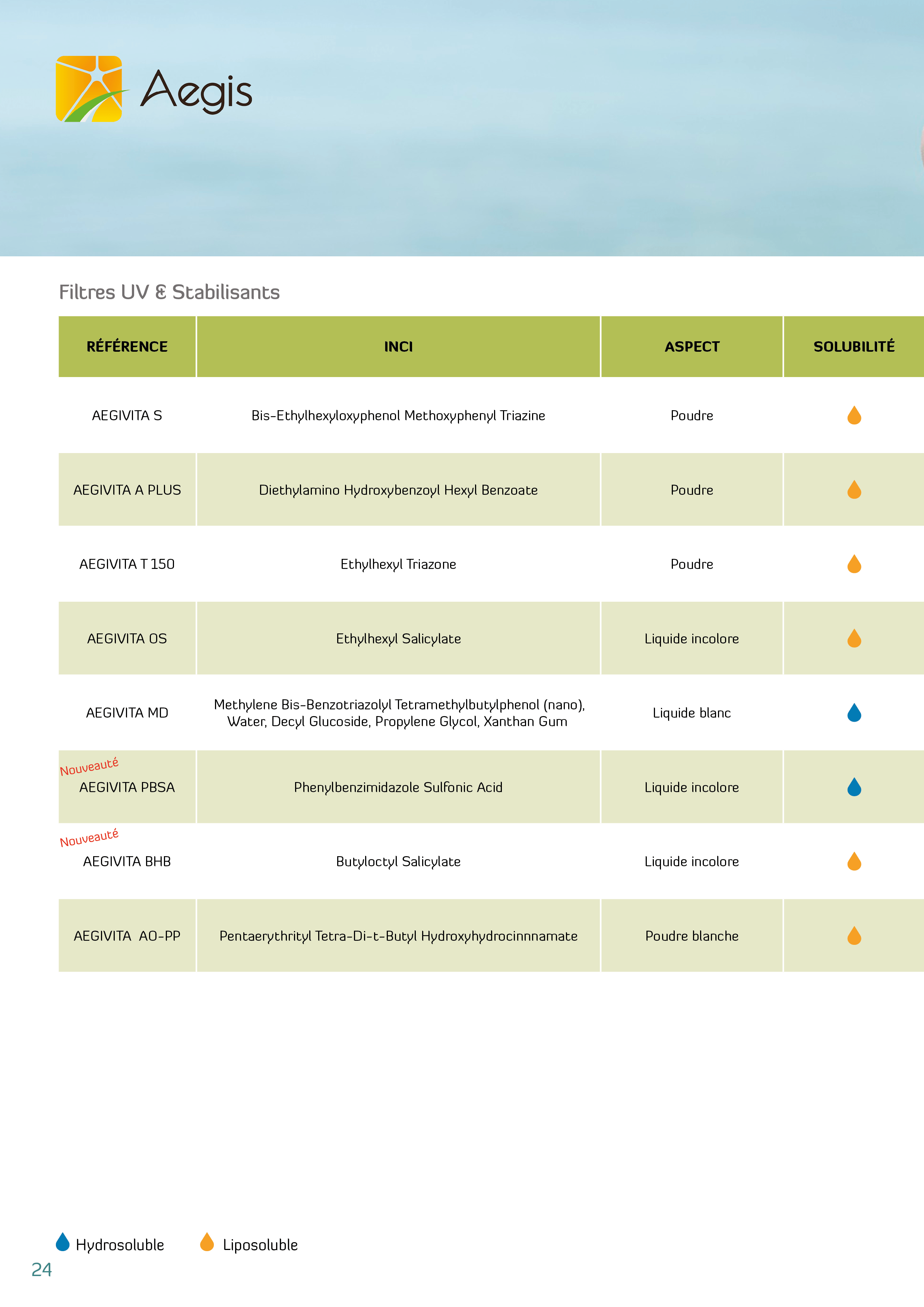Select the AEGIVITA A PLUS reference cell
The height and width of the screenshot is (1307, 924).
pyautogui.click(x=127, y=490)
